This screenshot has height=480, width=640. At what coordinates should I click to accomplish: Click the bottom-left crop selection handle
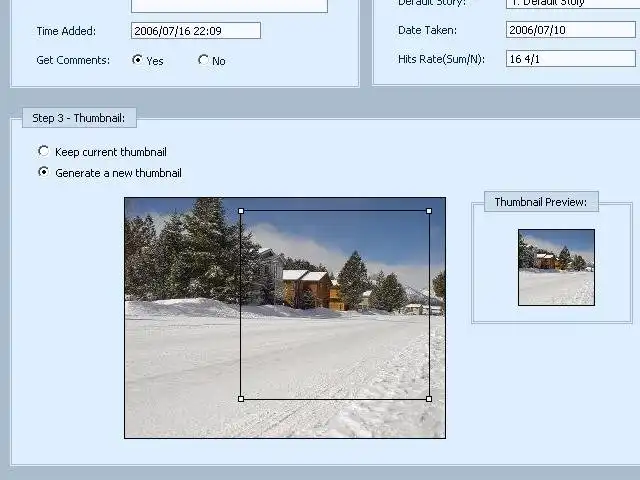(x=241, y=399)
